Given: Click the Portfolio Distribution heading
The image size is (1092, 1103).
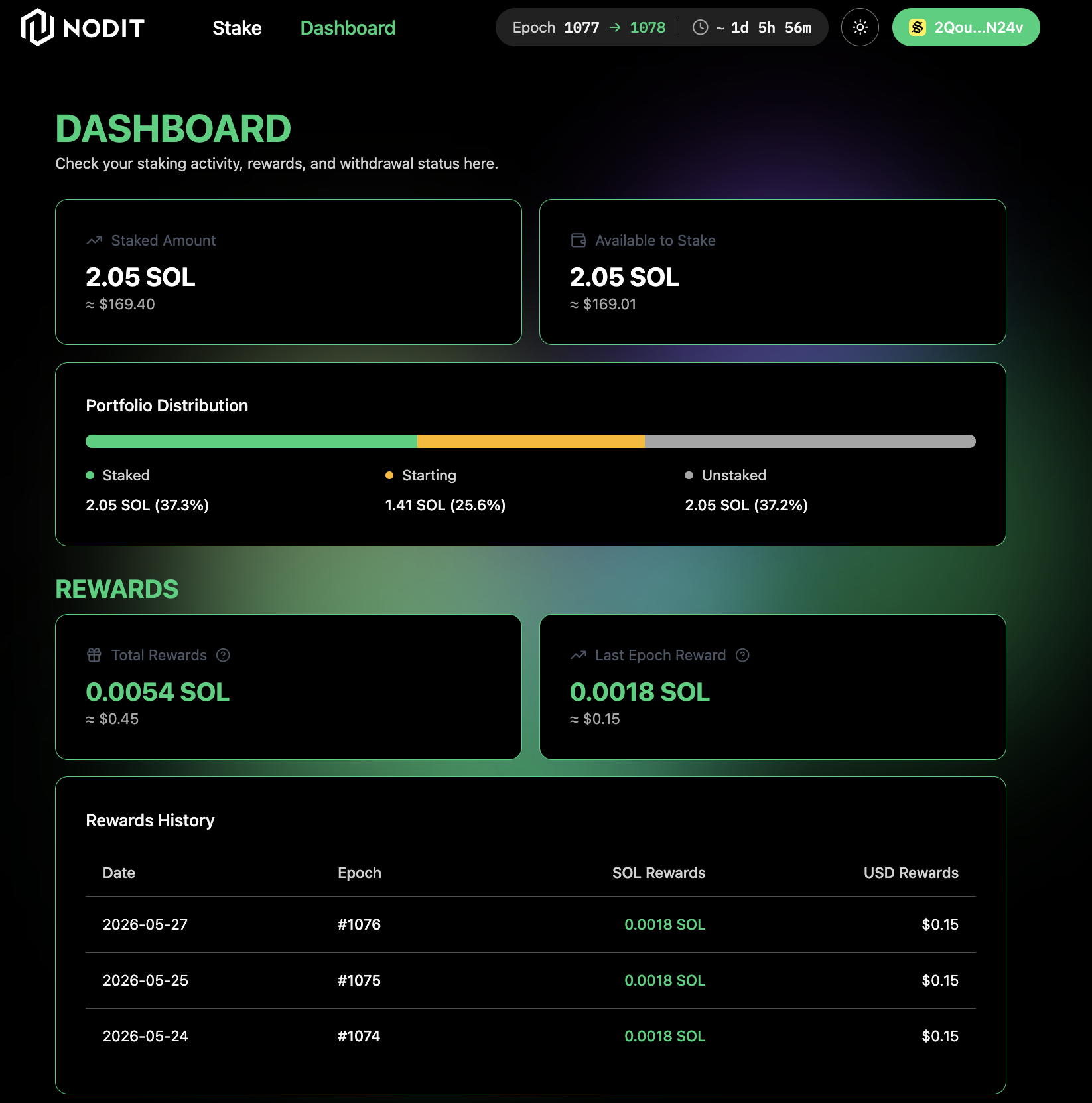Looking at the screenshot, I should click(167, 405).
